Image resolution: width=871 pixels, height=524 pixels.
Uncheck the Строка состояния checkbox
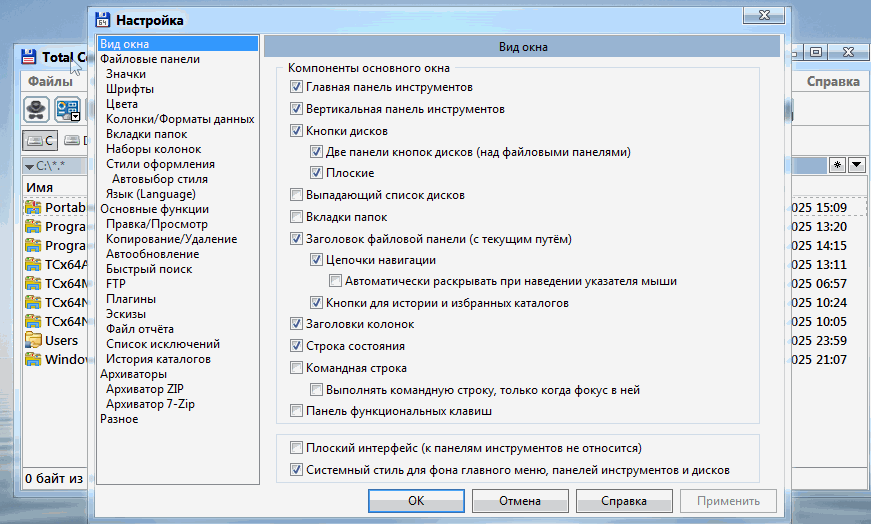pyautogui.click(x=296, y=346)
